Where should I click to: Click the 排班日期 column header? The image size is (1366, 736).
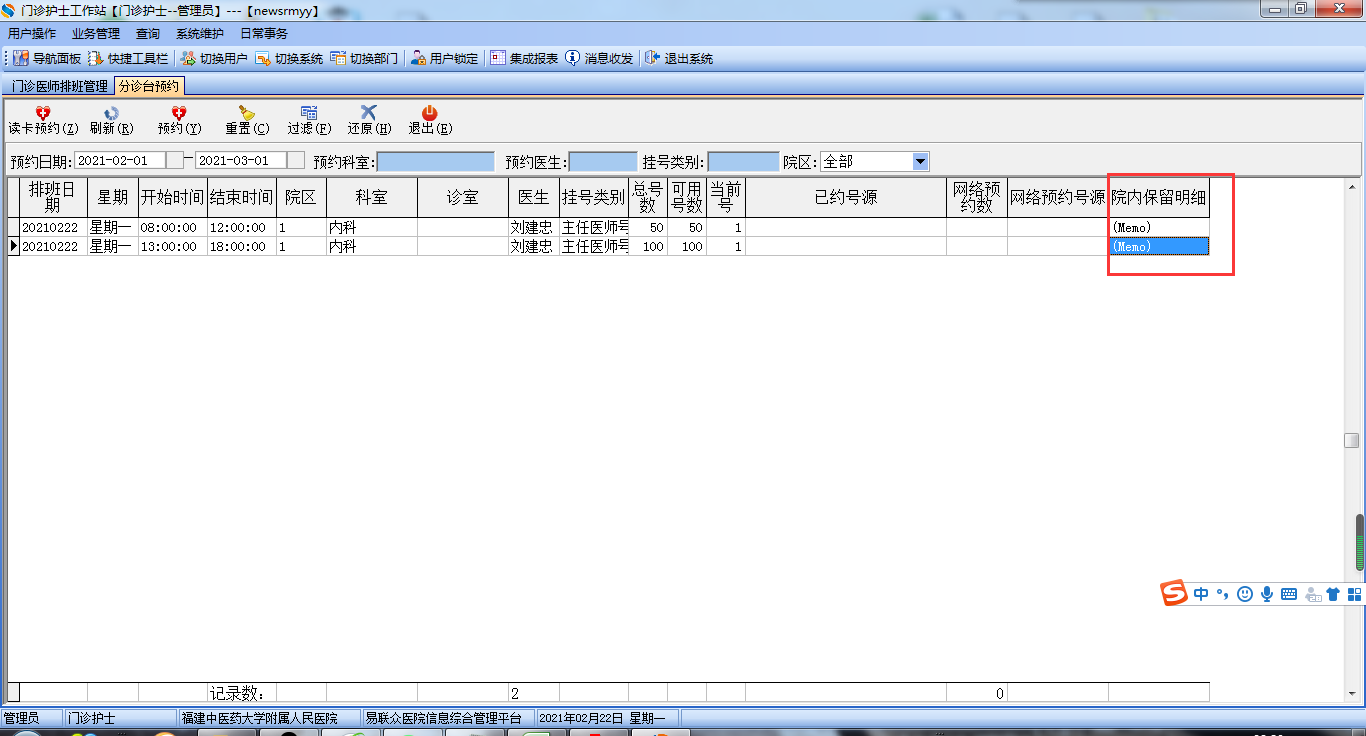coord(53,198)
